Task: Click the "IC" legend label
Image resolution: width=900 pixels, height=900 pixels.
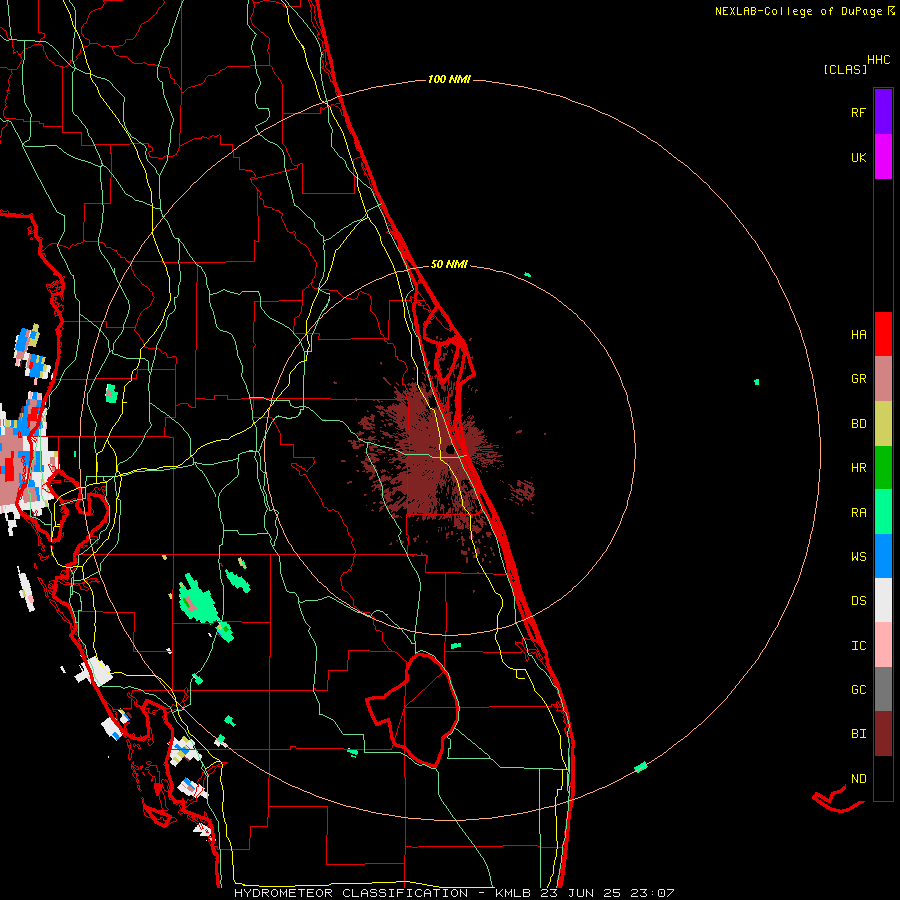Action: (x=858, y=646)
